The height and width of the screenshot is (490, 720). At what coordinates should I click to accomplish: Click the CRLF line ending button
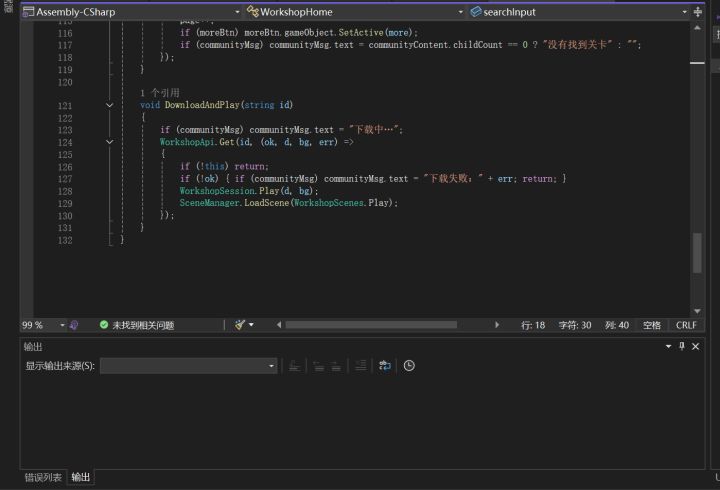(x=686, y=325)
